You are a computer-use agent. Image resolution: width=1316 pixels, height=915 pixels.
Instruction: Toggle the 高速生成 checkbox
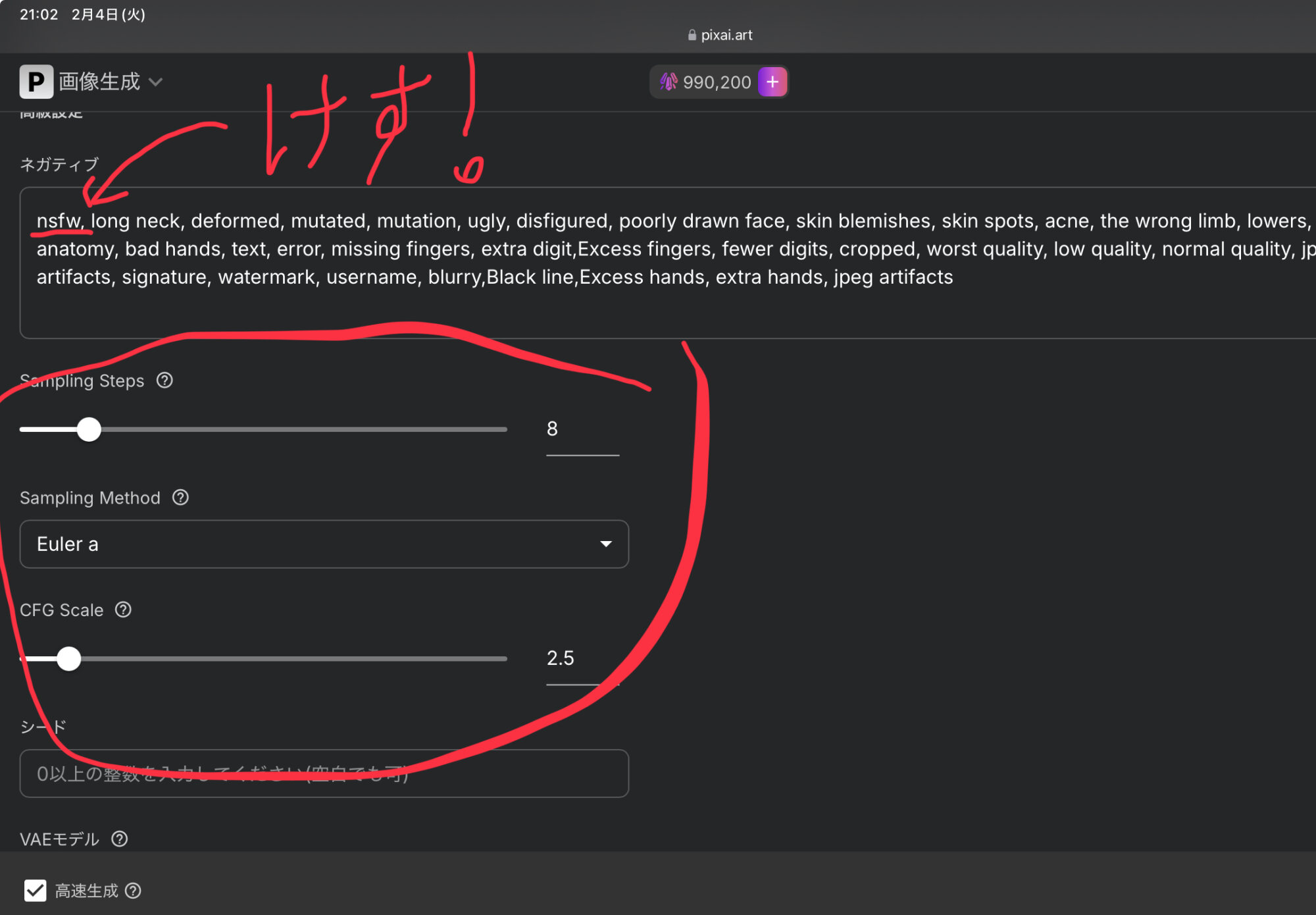click(x=36, y=891)
